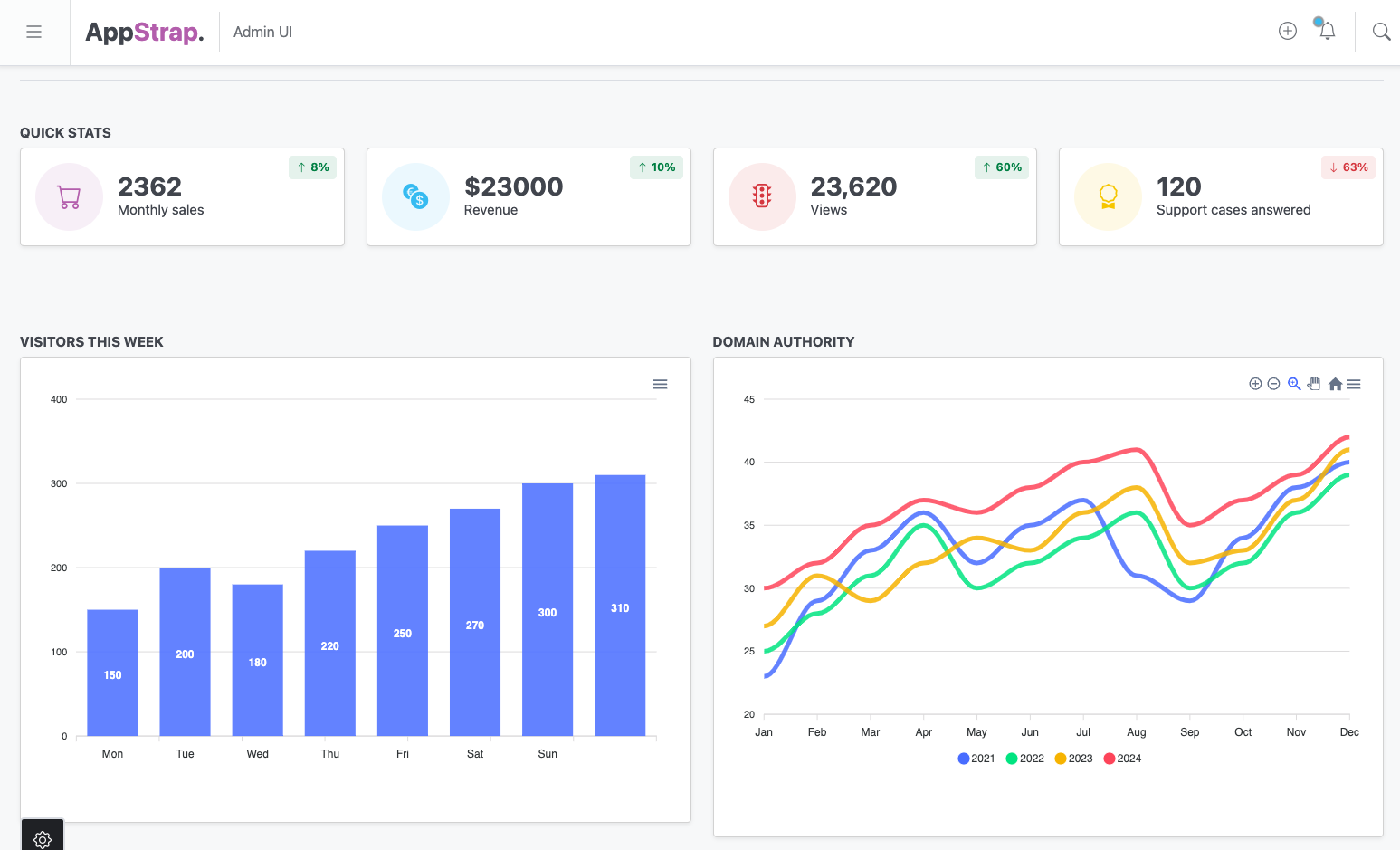
Task: Click the traffic light Views icon
Action: point(762,196)
